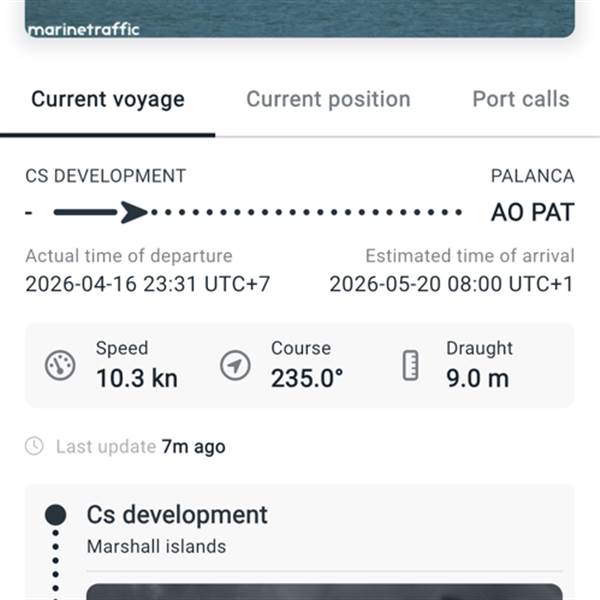Switch to the Current position tab
Screen dimensions: 600x600
(328, 99)
